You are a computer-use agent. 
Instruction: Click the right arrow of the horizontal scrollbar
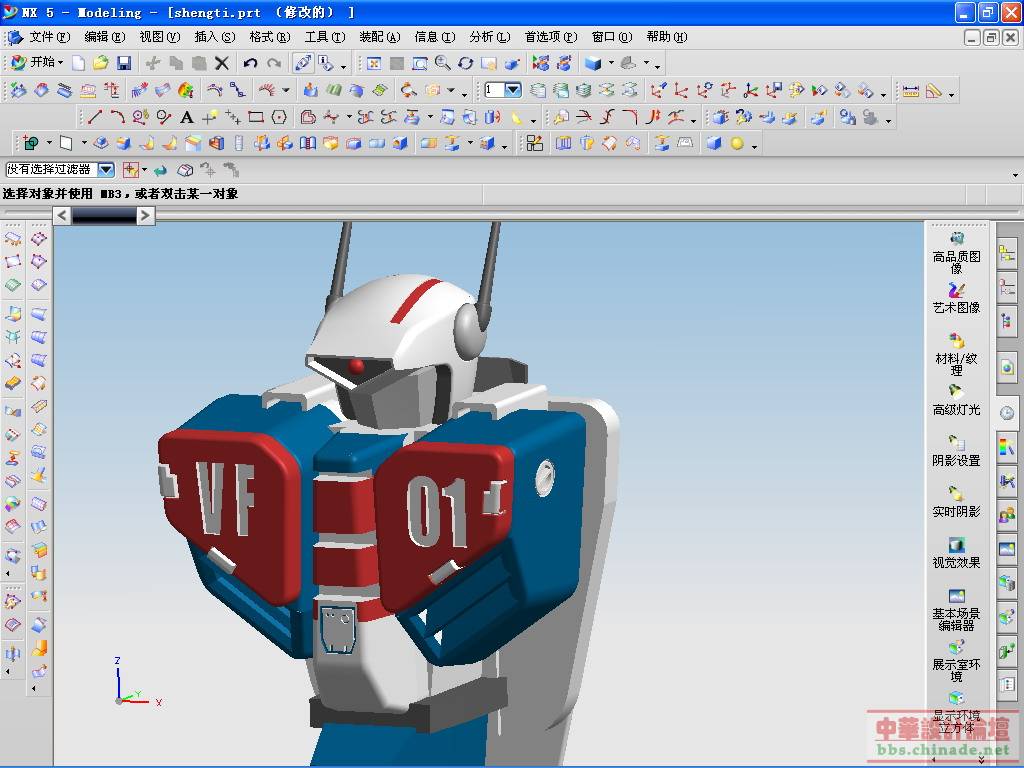(x=146, y=216)
